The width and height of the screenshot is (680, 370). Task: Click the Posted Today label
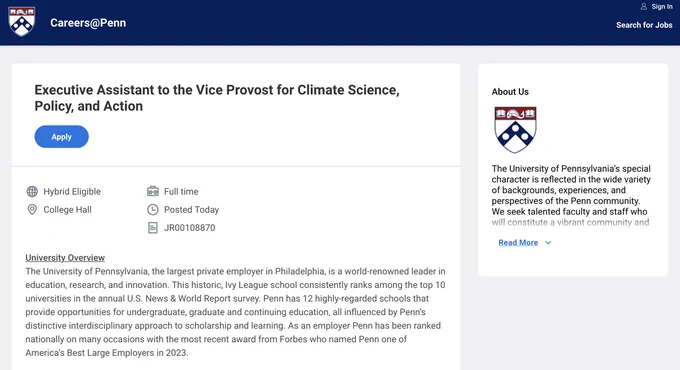191,210
